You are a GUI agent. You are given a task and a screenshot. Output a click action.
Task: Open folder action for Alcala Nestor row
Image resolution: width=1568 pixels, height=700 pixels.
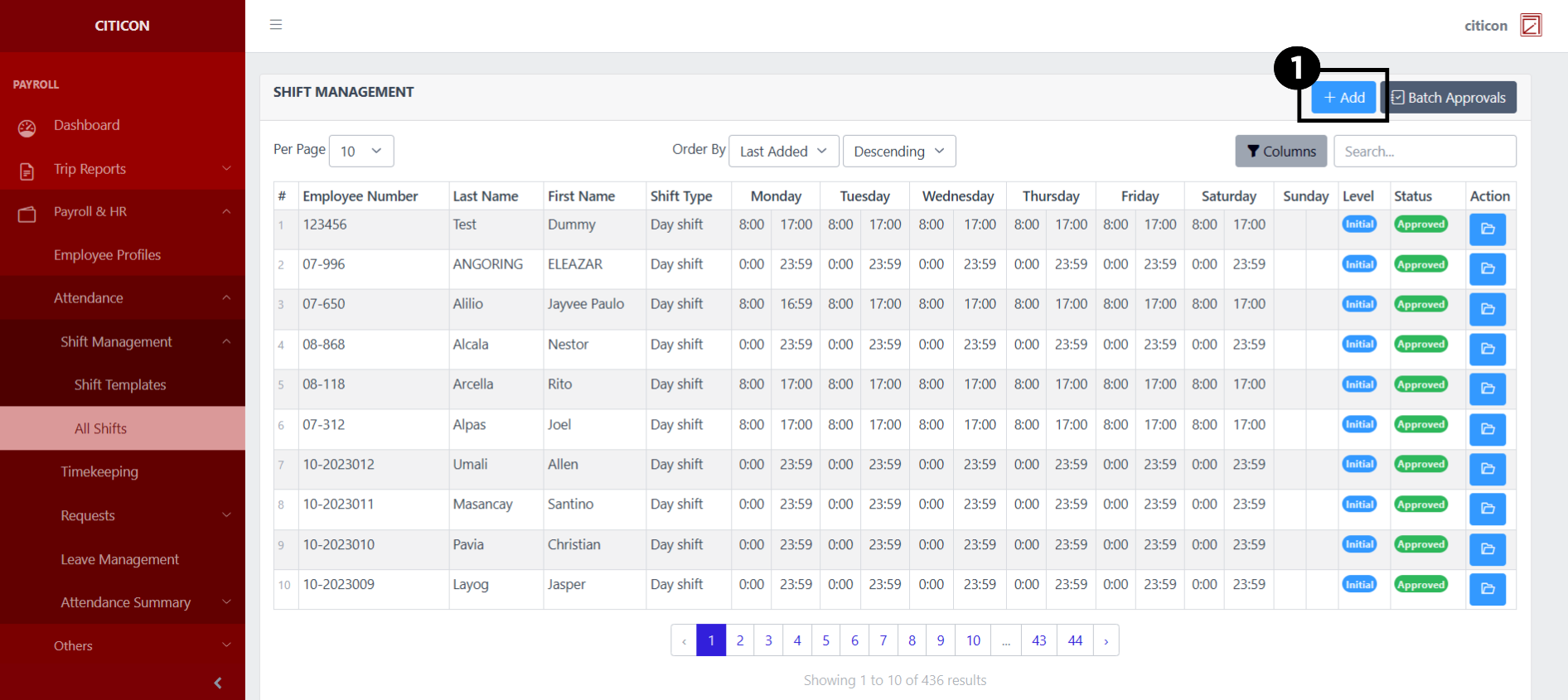pos(1487,349)
